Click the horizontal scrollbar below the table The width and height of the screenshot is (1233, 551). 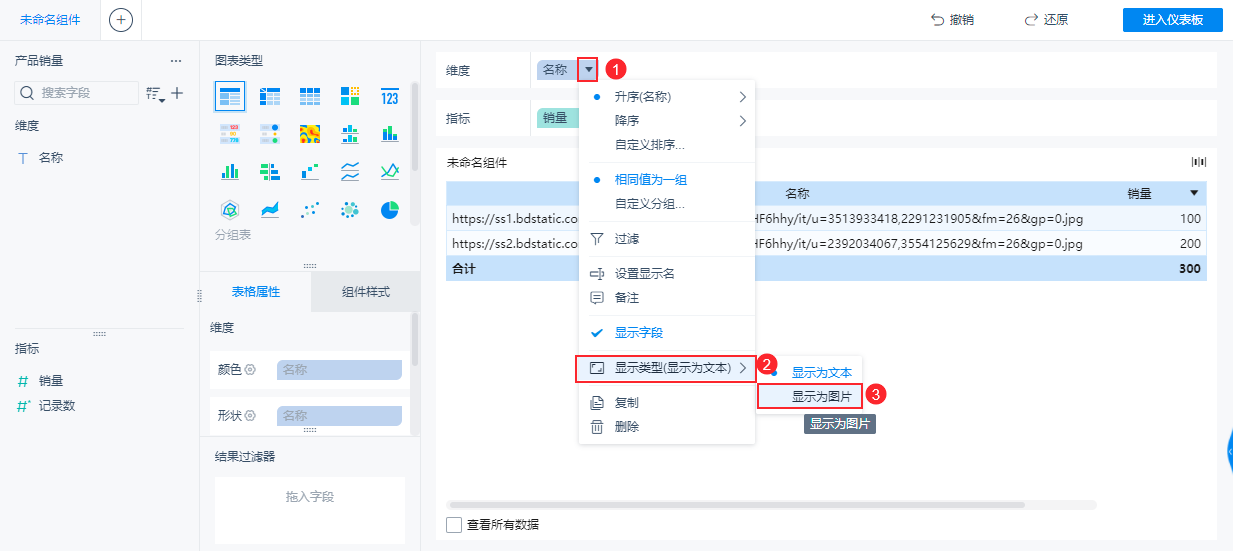737,505
